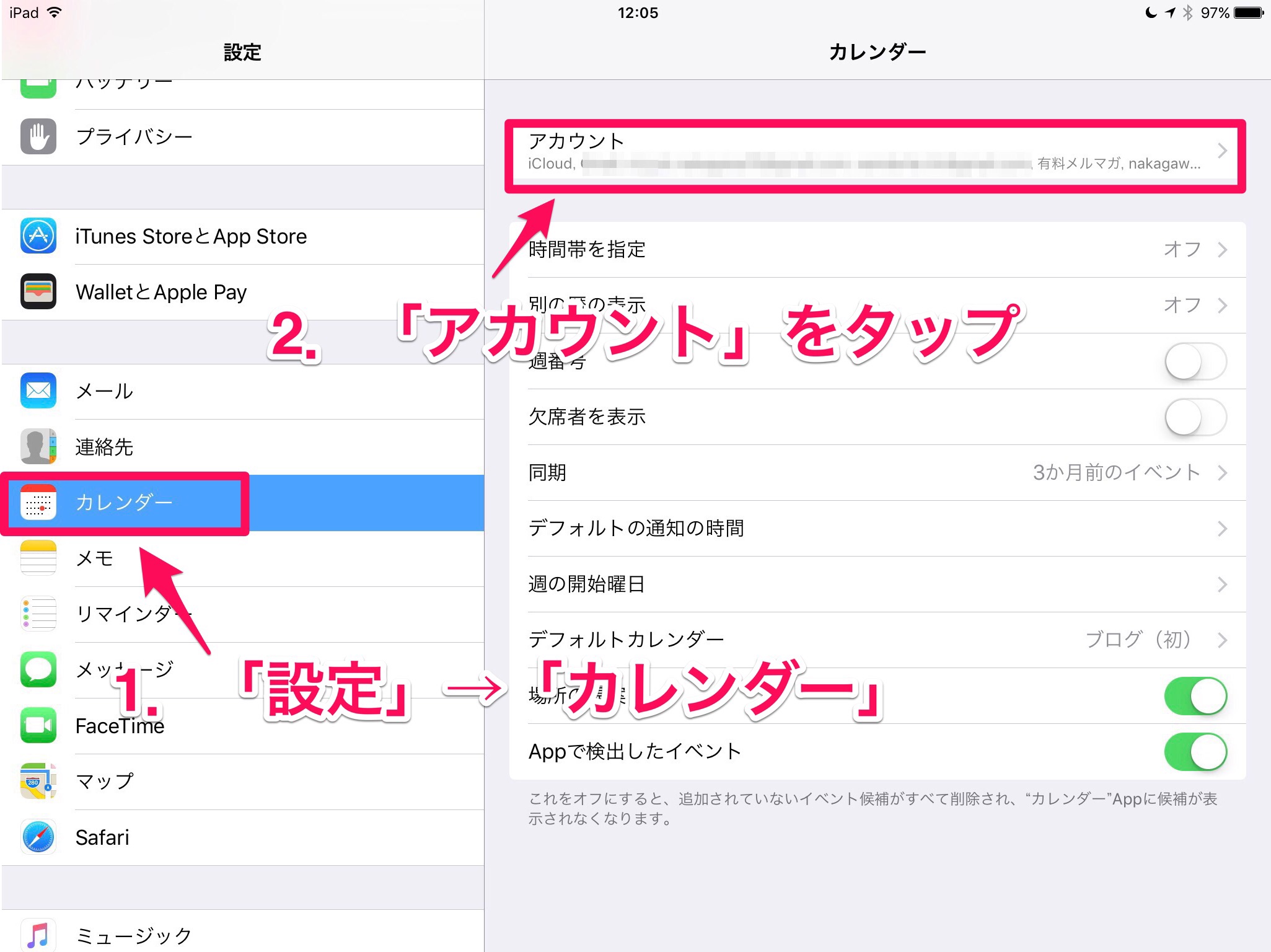Tap the Contacts (連絡先) icon

(38, 446)
